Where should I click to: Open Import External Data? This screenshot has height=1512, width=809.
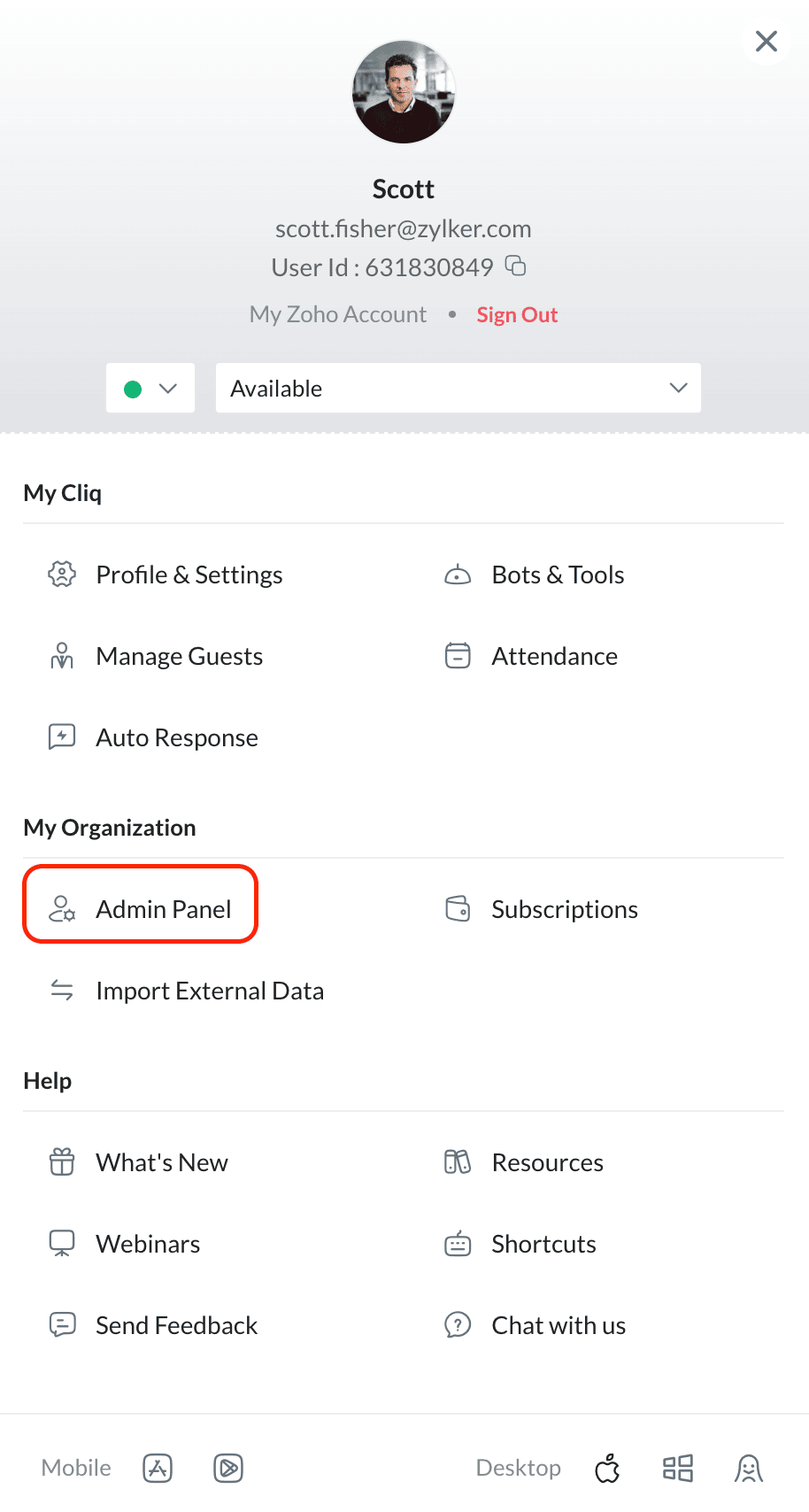(x=186, y=991)
